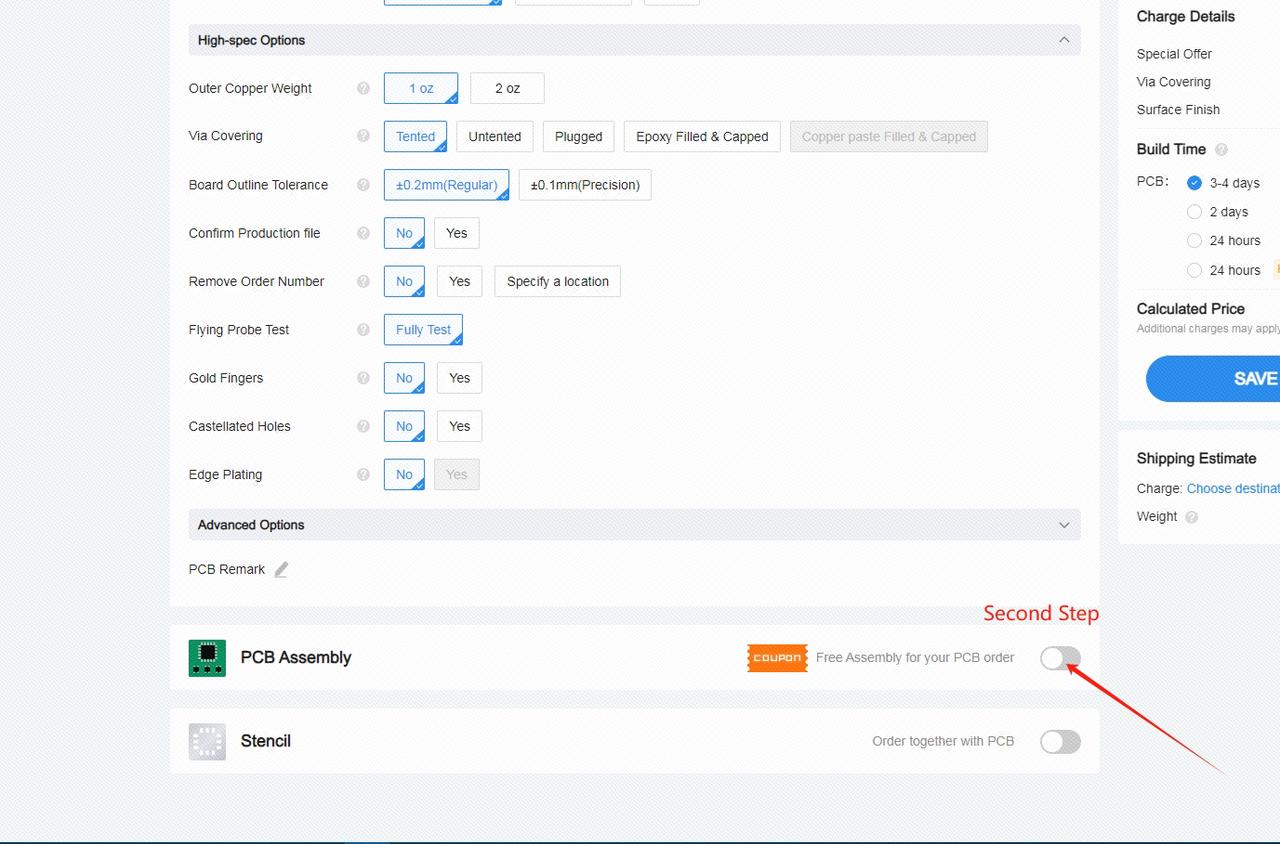
Task: Collapse the High-spec Options section
Action: 1063,40
